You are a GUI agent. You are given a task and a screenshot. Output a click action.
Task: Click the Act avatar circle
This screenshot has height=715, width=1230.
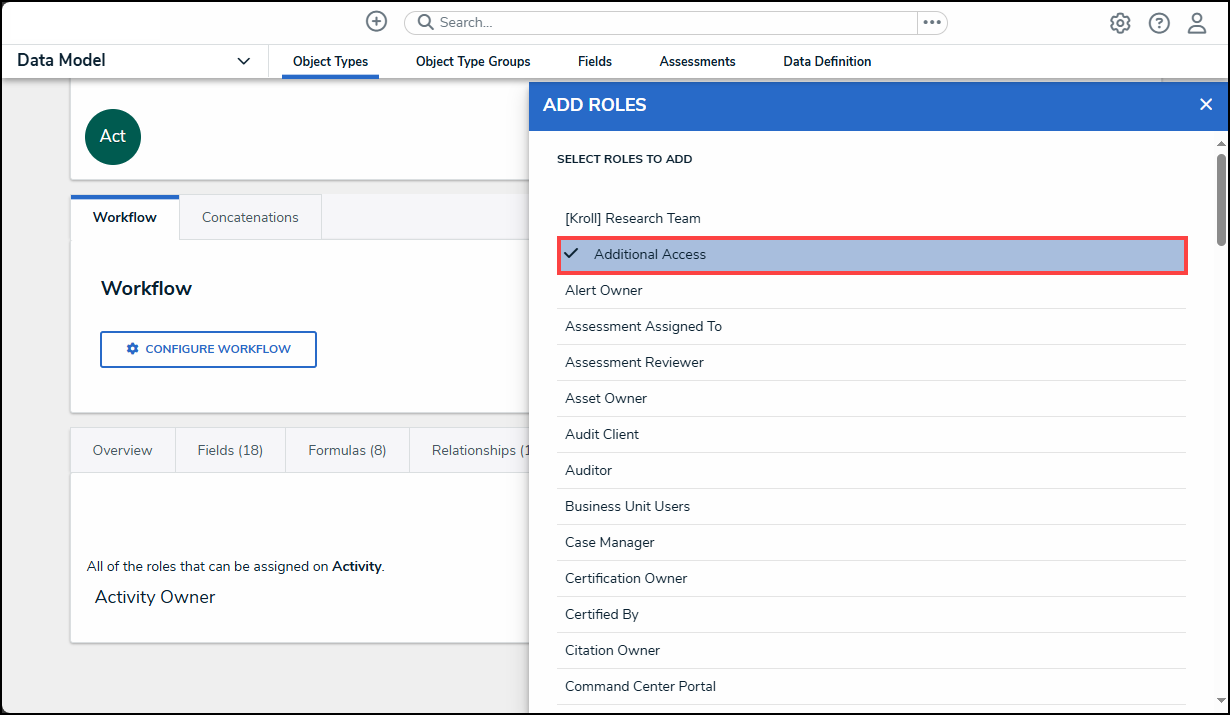[x=113, y=137]
